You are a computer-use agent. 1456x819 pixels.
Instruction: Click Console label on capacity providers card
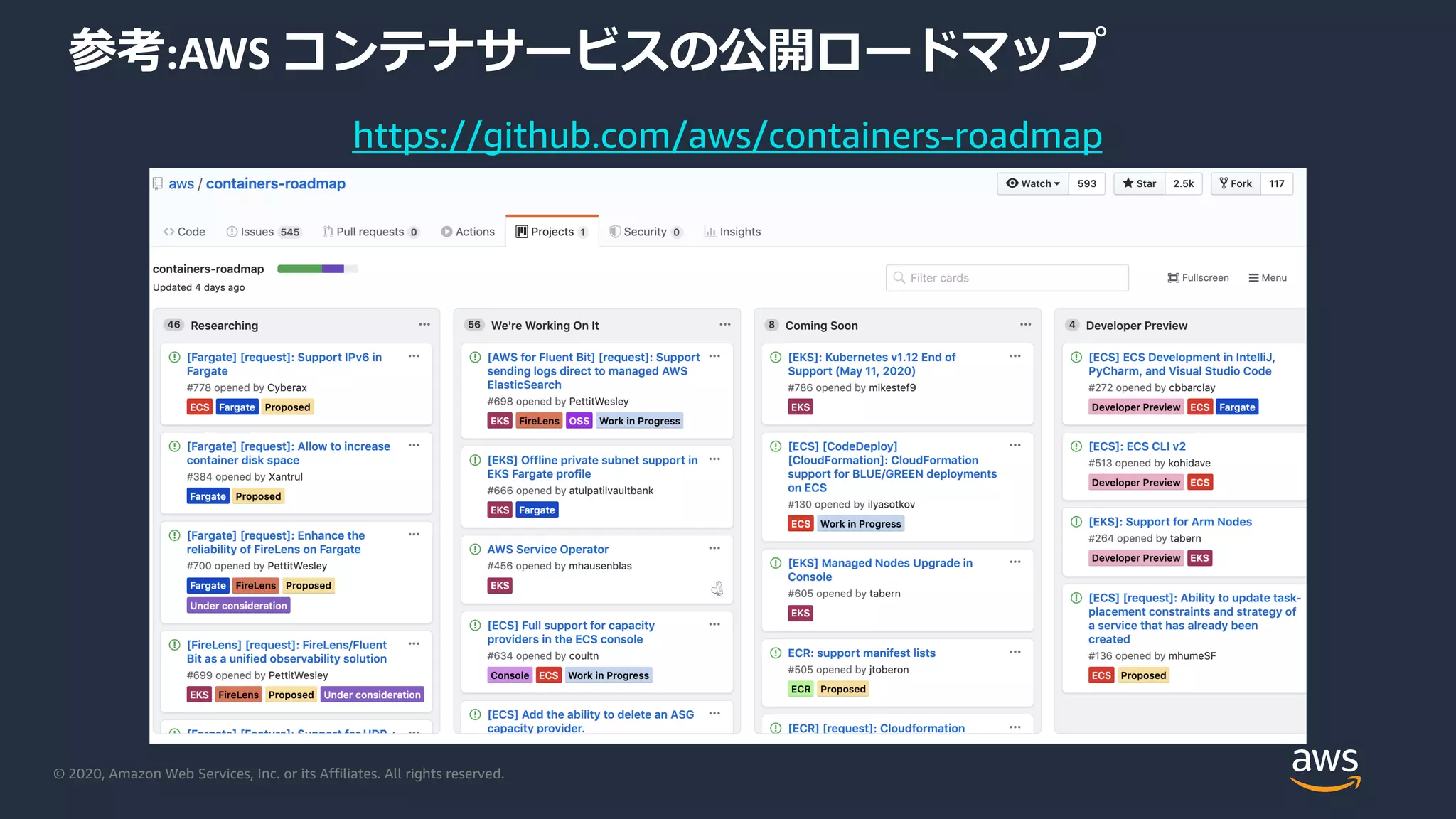click(510, 675)
